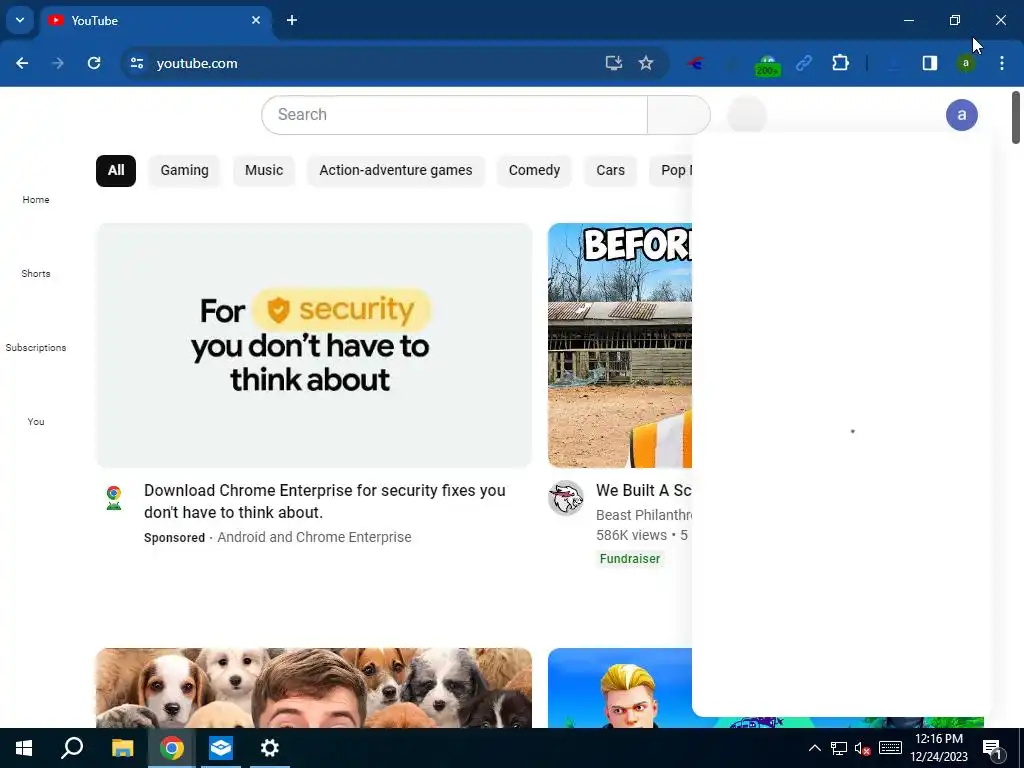This screenshot has width=1024, height=768.
Task: Click the blue chain link extension
Action: [804, 63]
